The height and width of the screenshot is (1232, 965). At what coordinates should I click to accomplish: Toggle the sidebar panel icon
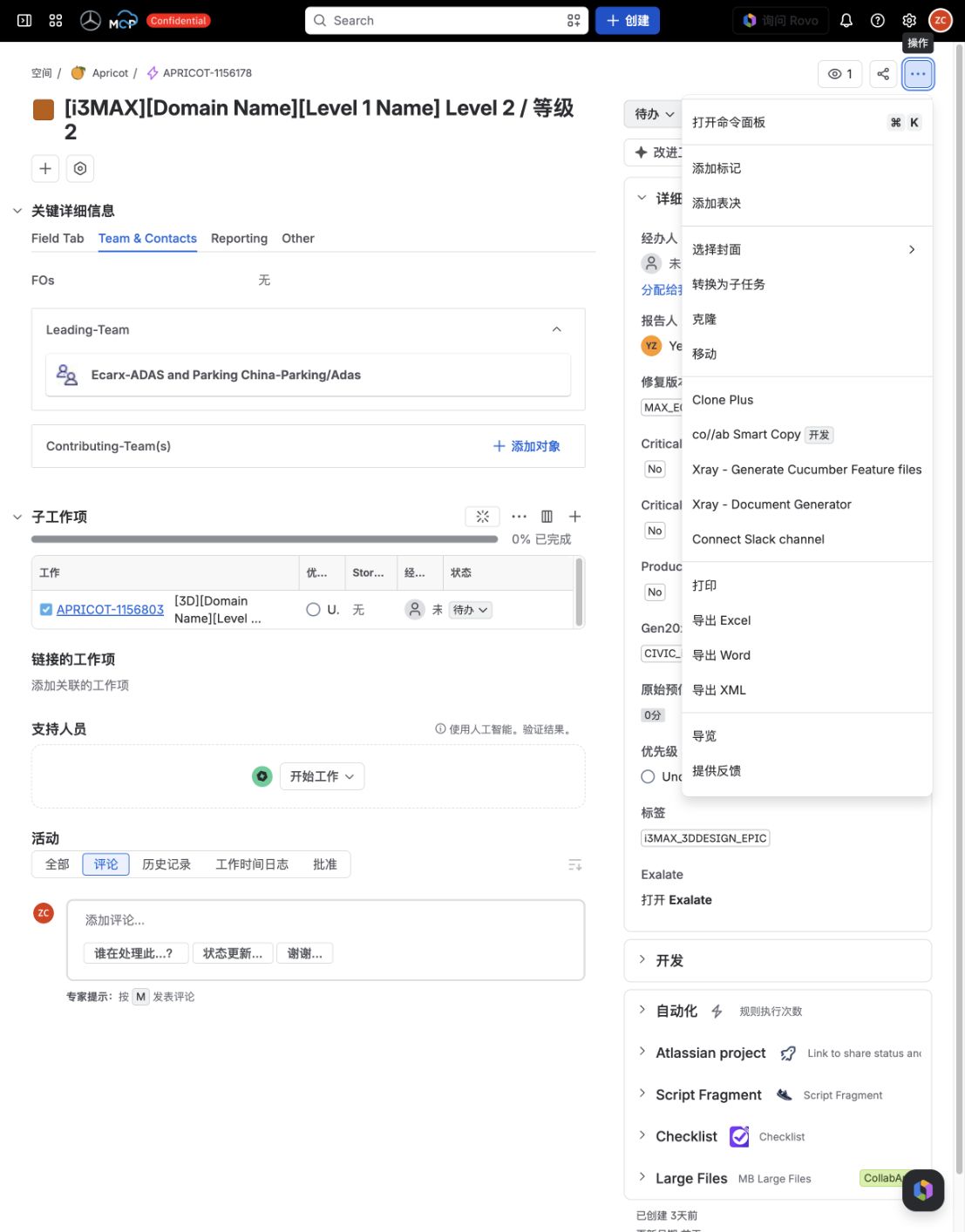[24, 20]
